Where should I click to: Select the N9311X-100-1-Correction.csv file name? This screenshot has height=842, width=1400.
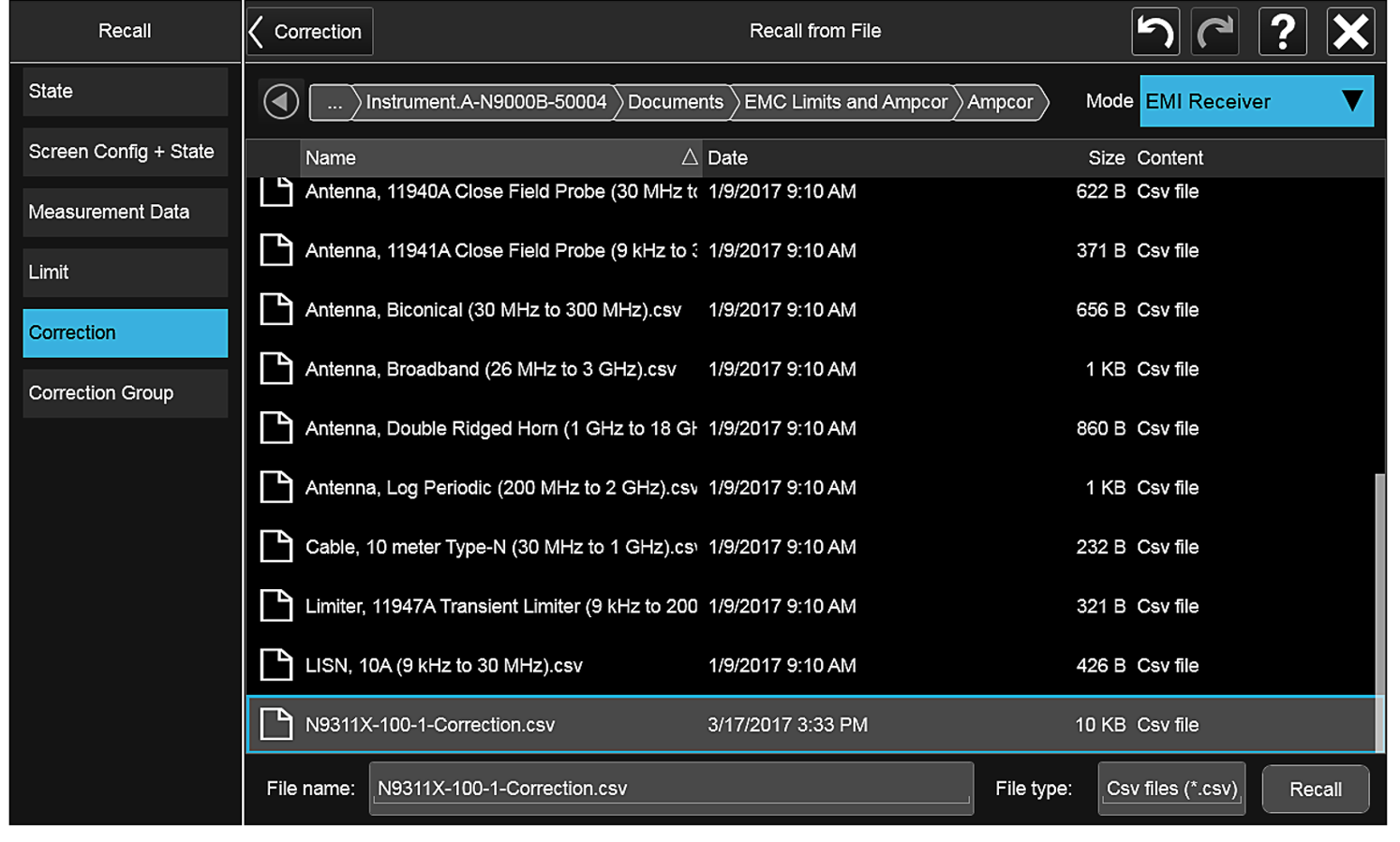click(x=430, y=725)
